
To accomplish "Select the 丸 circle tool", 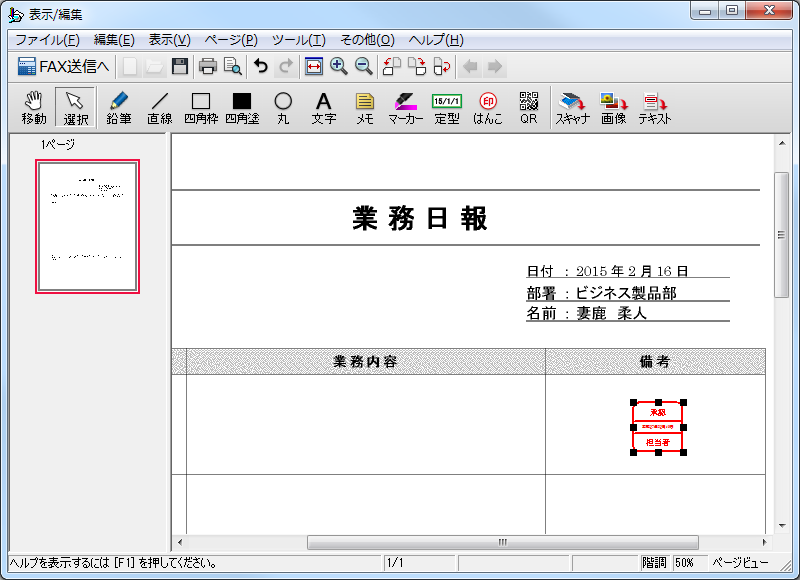I will click(x=283, y=108).
